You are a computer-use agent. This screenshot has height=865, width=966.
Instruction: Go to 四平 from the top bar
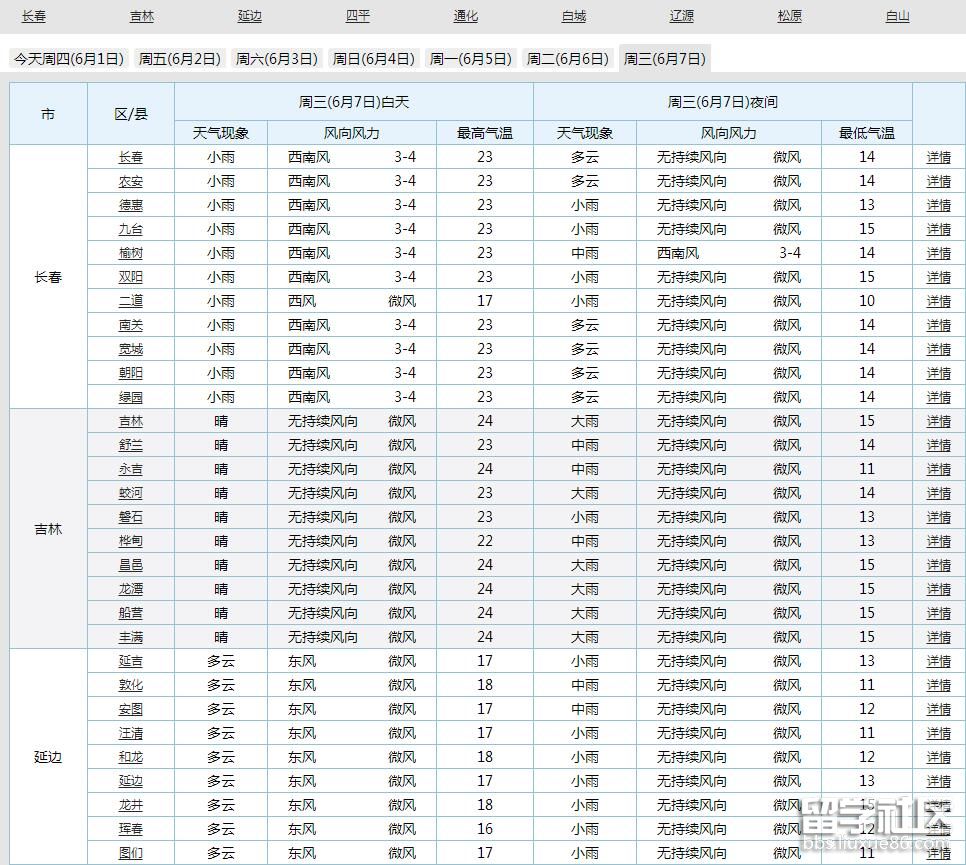[357, 16]
